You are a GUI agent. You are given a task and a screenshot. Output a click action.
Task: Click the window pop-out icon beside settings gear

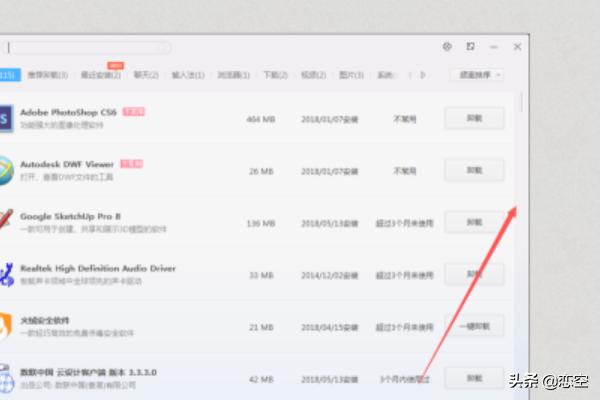471,46
